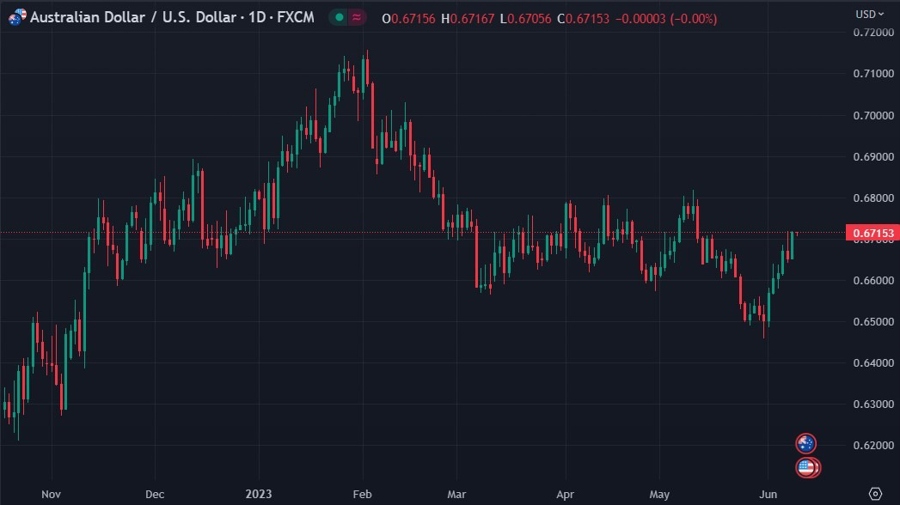This screenshot has height=505, width=900.
Task: Click the high value H0.67167
Action: (468, 18)
